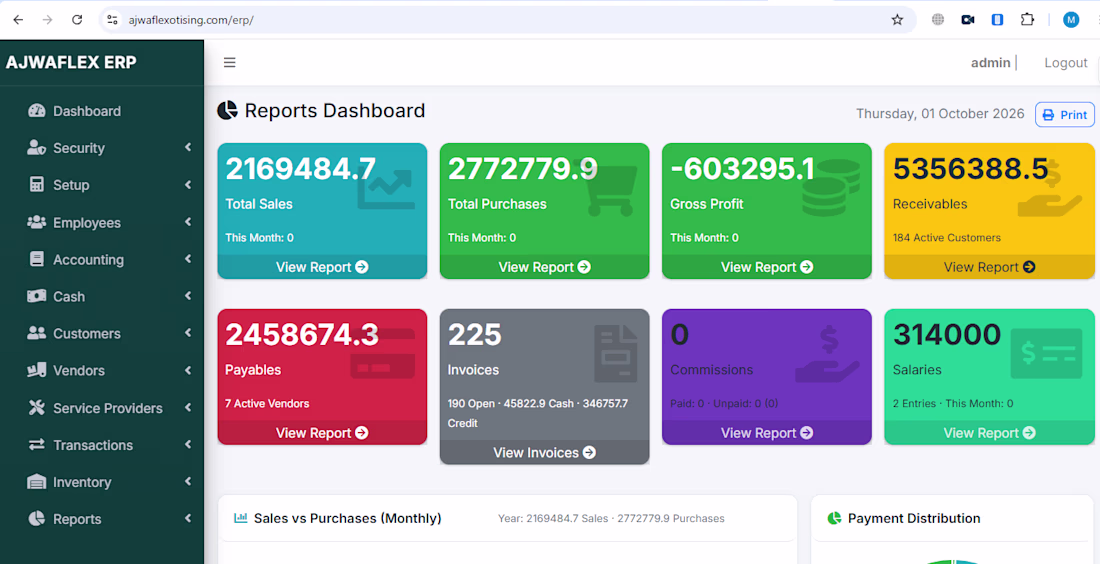Click the 7 Active Vendors text
The width and height of the screenshot is (1100, 564).
(267, 403)
